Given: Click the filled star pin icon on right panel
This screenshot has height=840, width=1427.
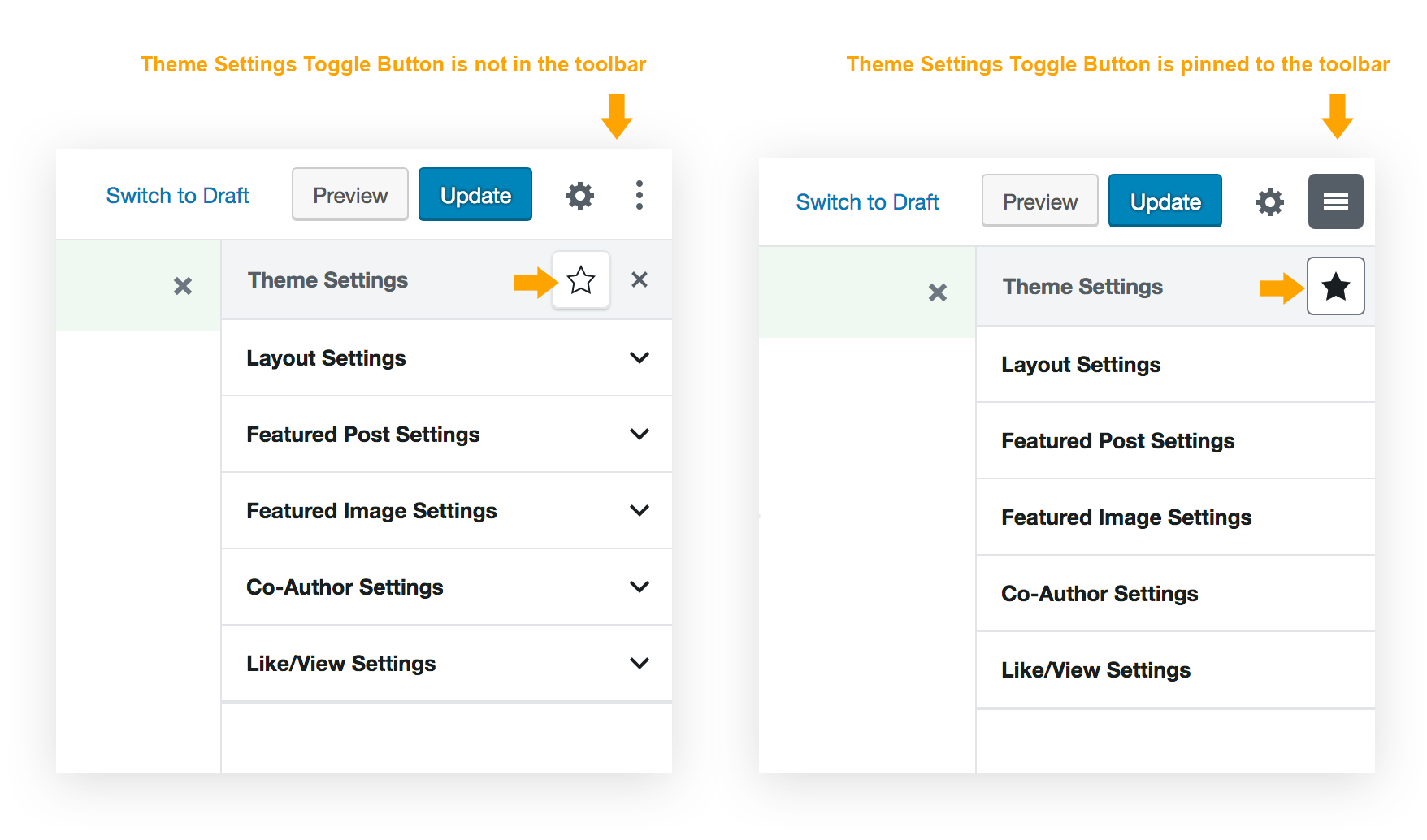Looking at the screenshot, I should click(x=1336, y=286).
